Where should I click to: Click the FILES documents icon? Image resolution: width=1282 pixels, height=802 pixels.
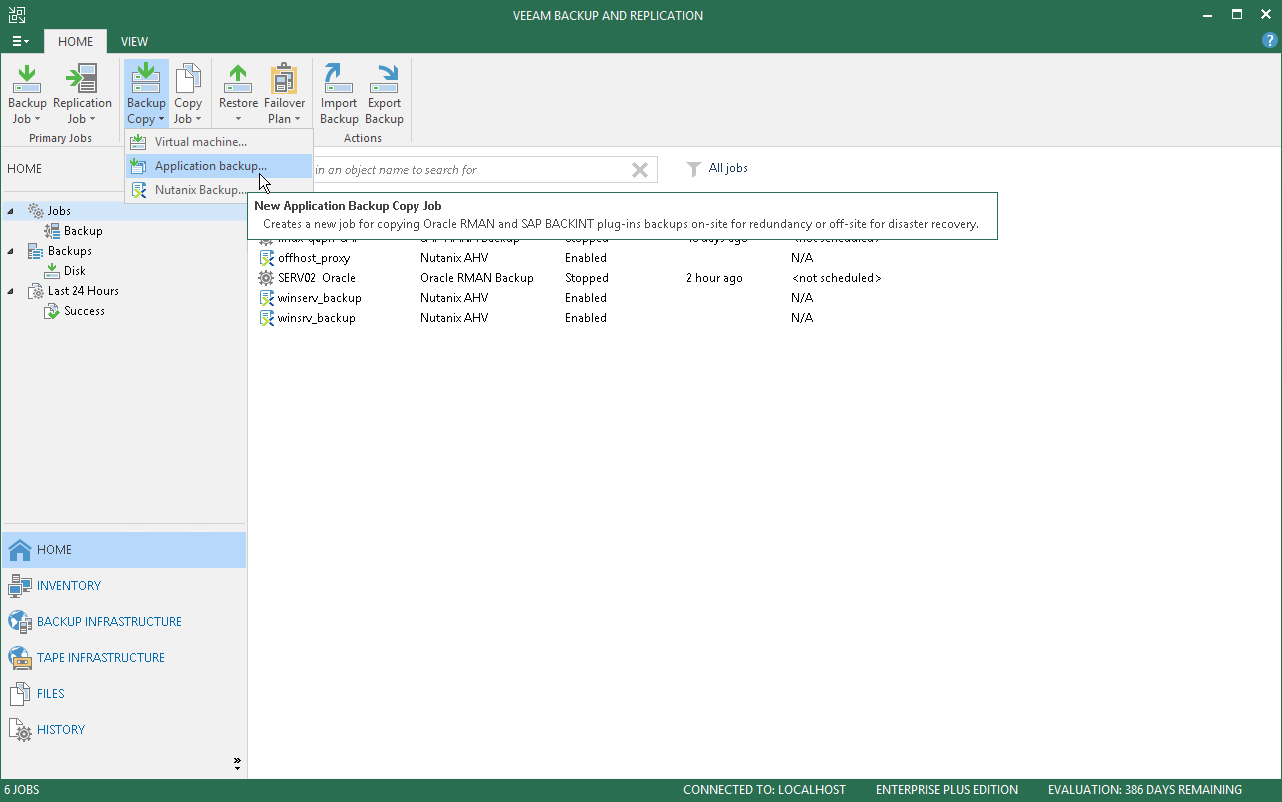pyautogui.click(x=20, y=694)
